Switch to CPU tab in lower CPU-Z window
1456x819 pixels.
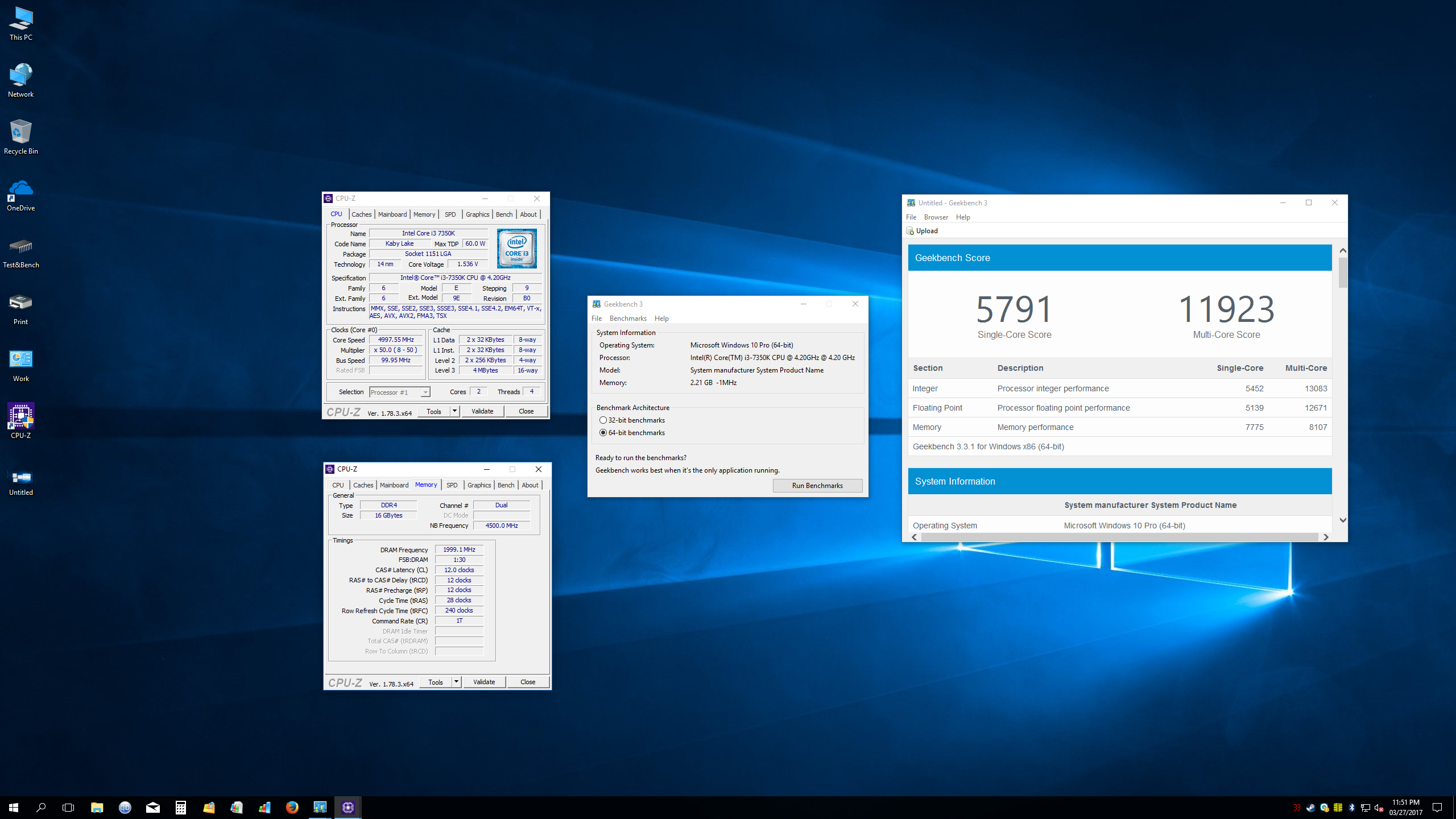coord(338,485)
